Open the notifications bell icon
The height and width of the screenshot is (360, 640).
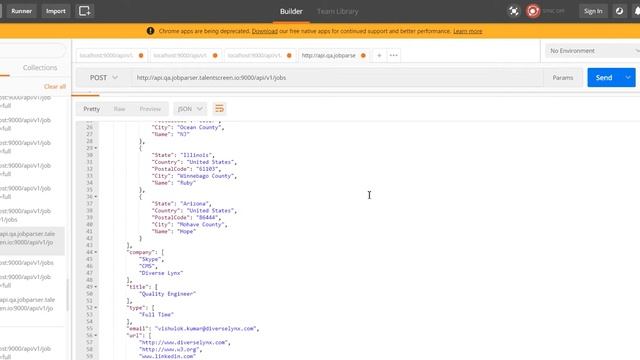637,11
